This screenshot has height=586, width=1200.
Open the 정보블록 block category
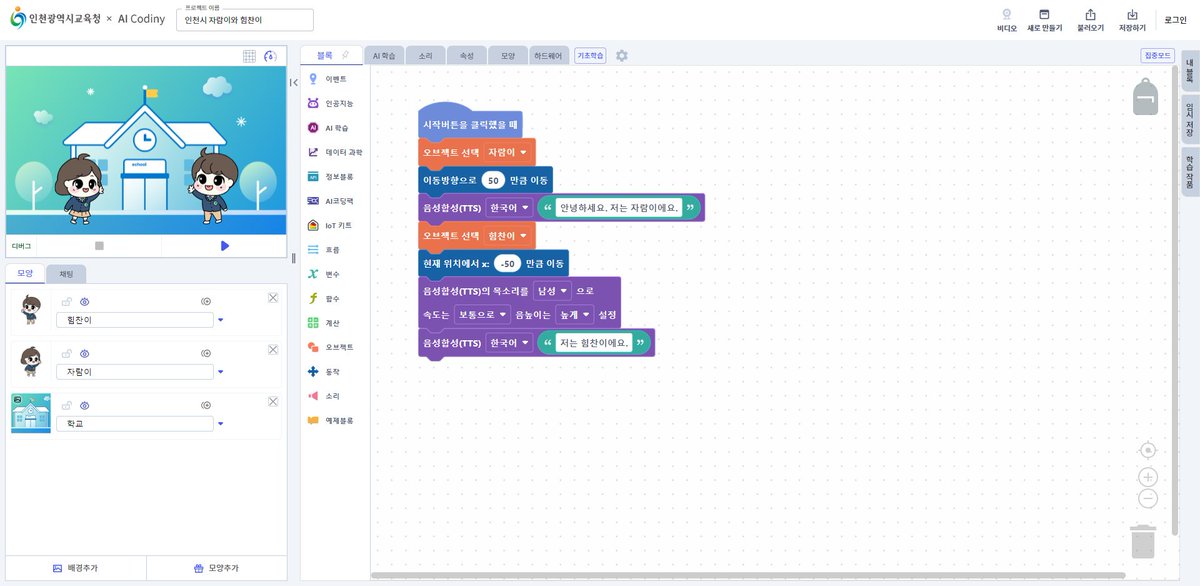pos(331,176)
